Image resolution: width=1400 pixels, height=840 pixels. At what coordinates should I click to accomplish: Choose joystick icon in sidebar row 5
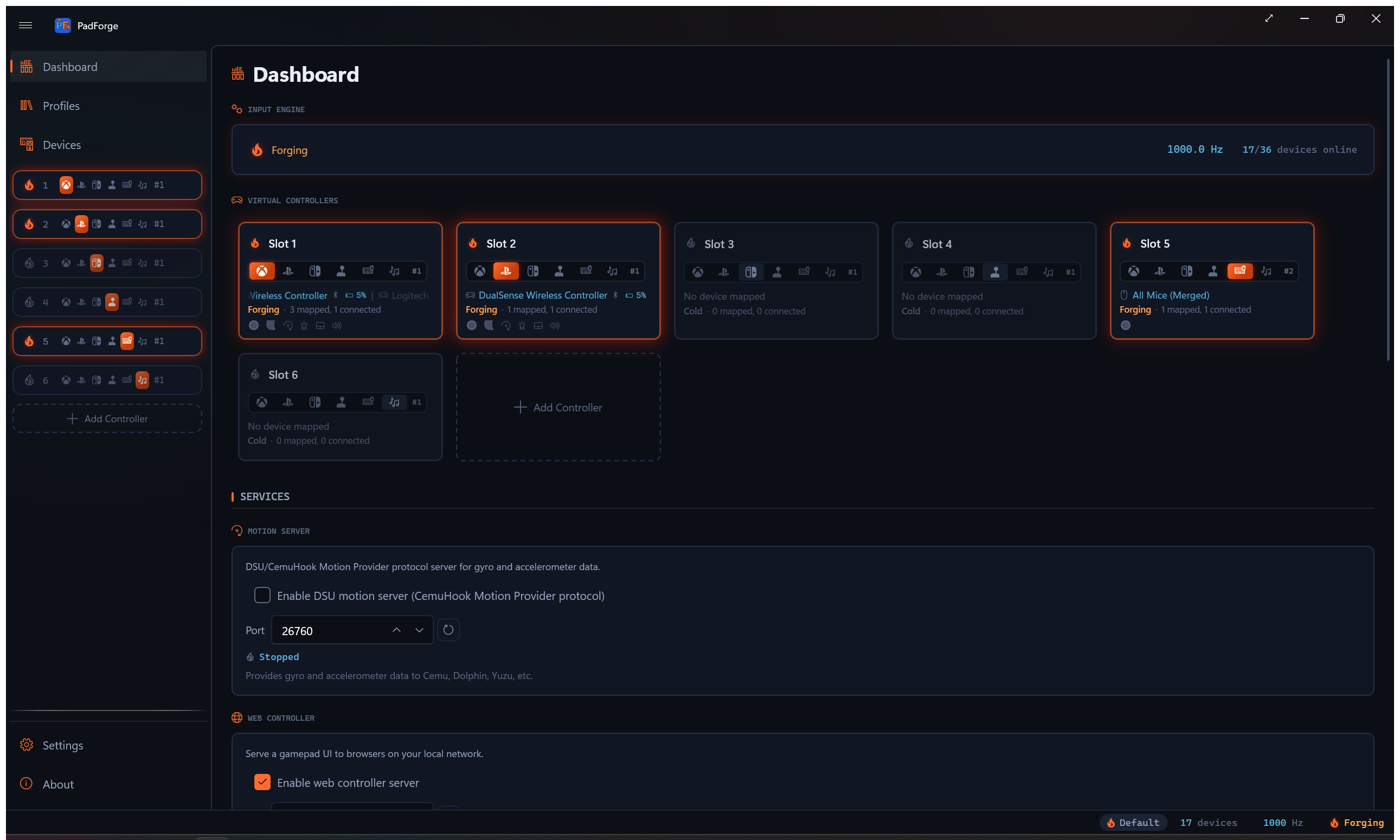pyautogui.click(x=112, y=341)
